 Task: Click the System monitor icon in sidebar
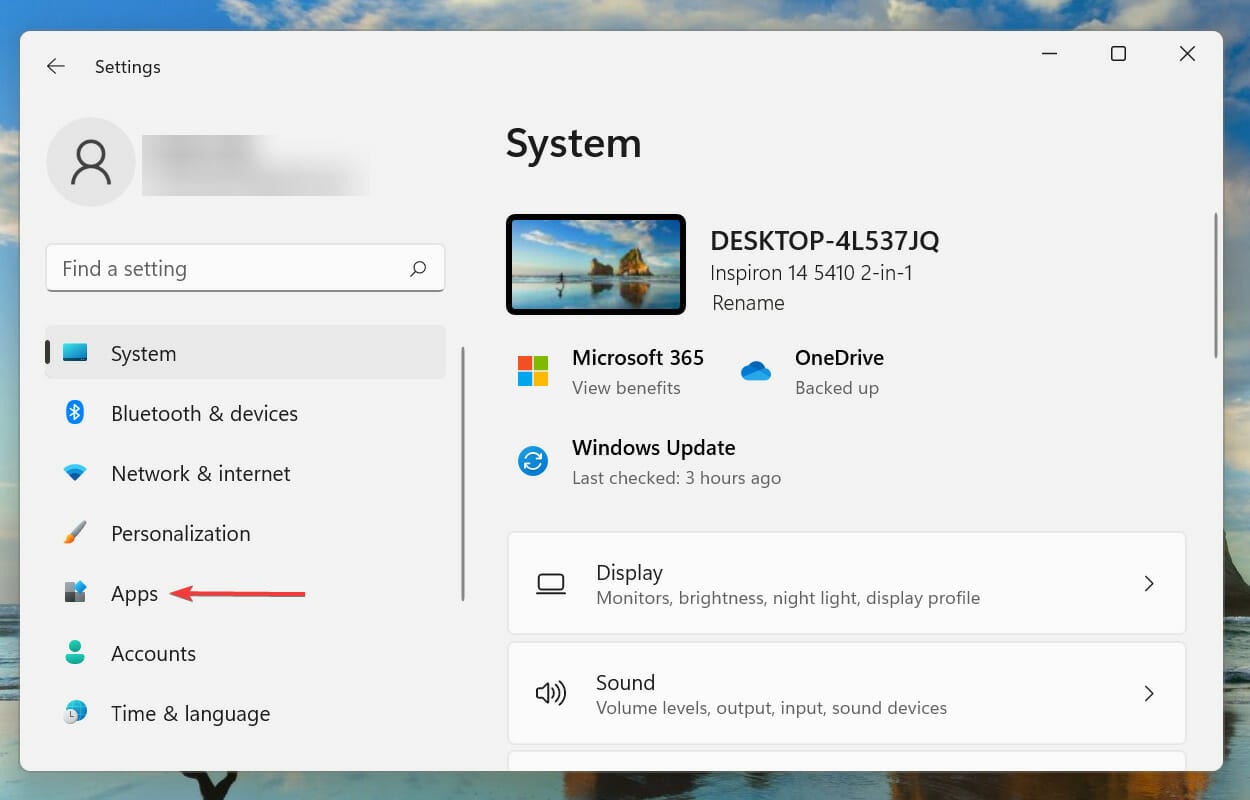click(75, 353)
